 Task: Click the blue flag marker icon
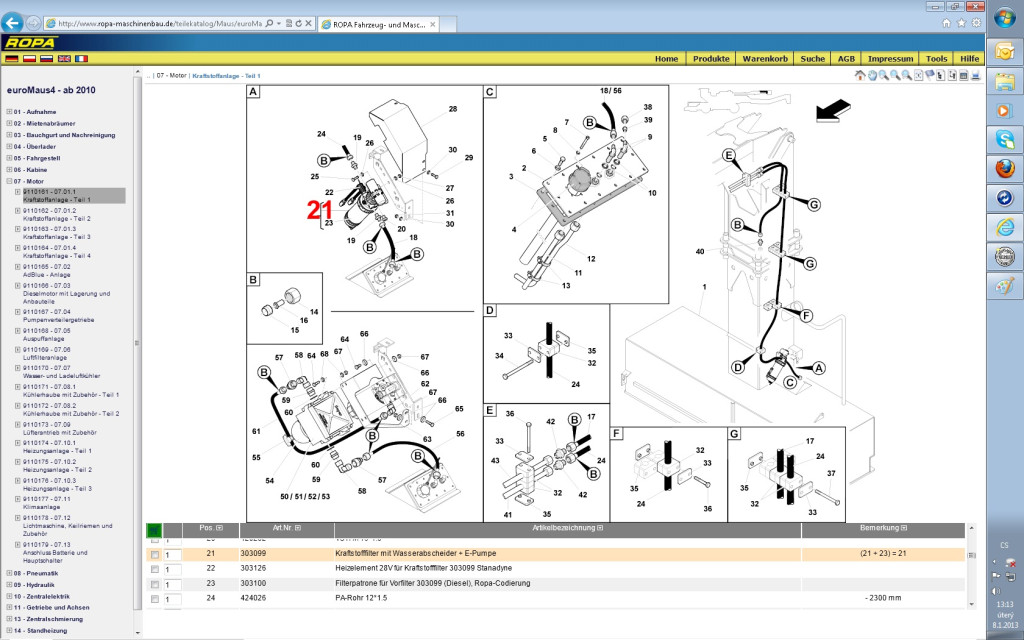[x=929, y=76]
